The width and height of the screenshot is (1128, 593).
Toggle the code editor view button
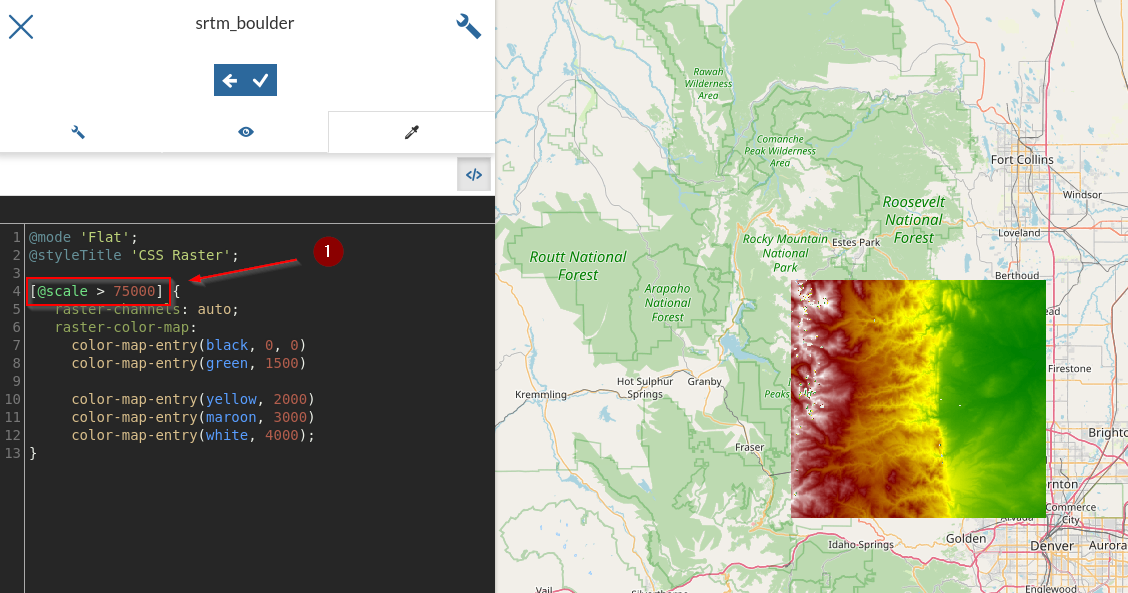(x=474, y=175)
